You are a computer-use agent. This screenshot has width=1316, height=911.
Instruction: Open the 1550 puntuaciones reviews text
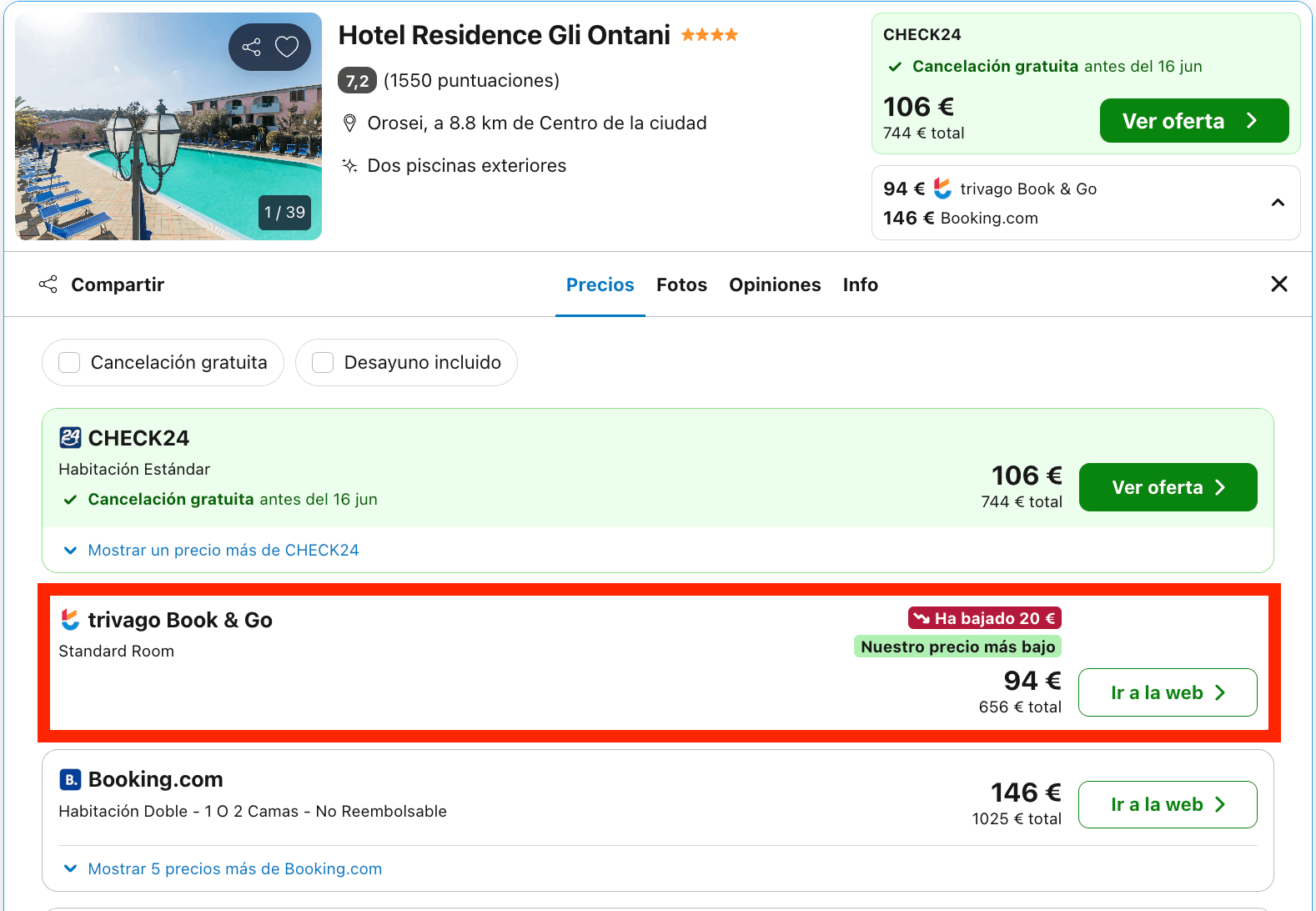point(471,81)
